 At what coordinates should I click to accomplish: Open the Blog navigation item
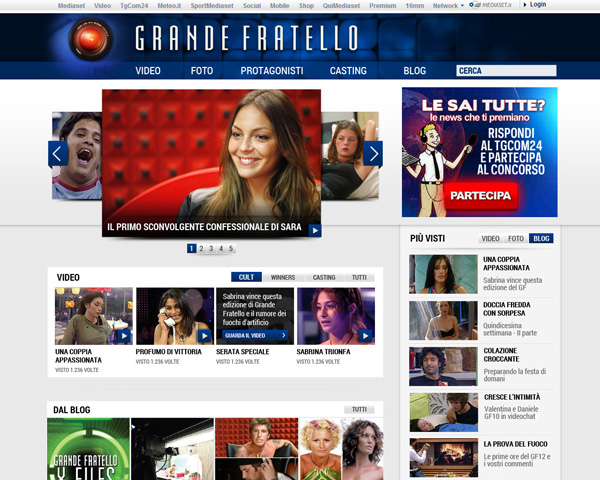coord(414,71)
